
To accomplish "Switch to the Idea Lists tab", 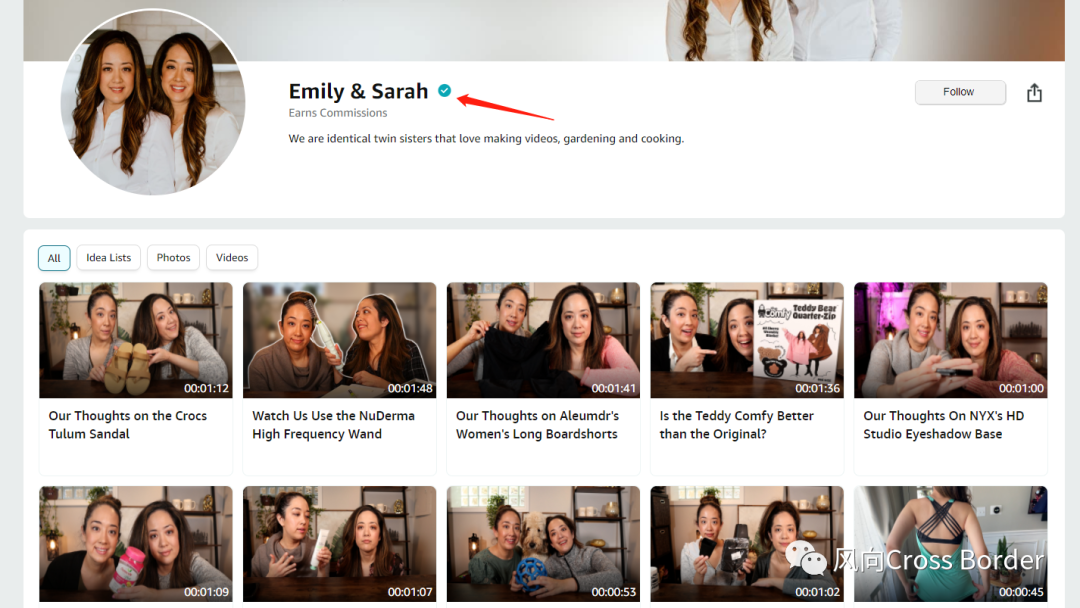I will click(x=108, y=258).
